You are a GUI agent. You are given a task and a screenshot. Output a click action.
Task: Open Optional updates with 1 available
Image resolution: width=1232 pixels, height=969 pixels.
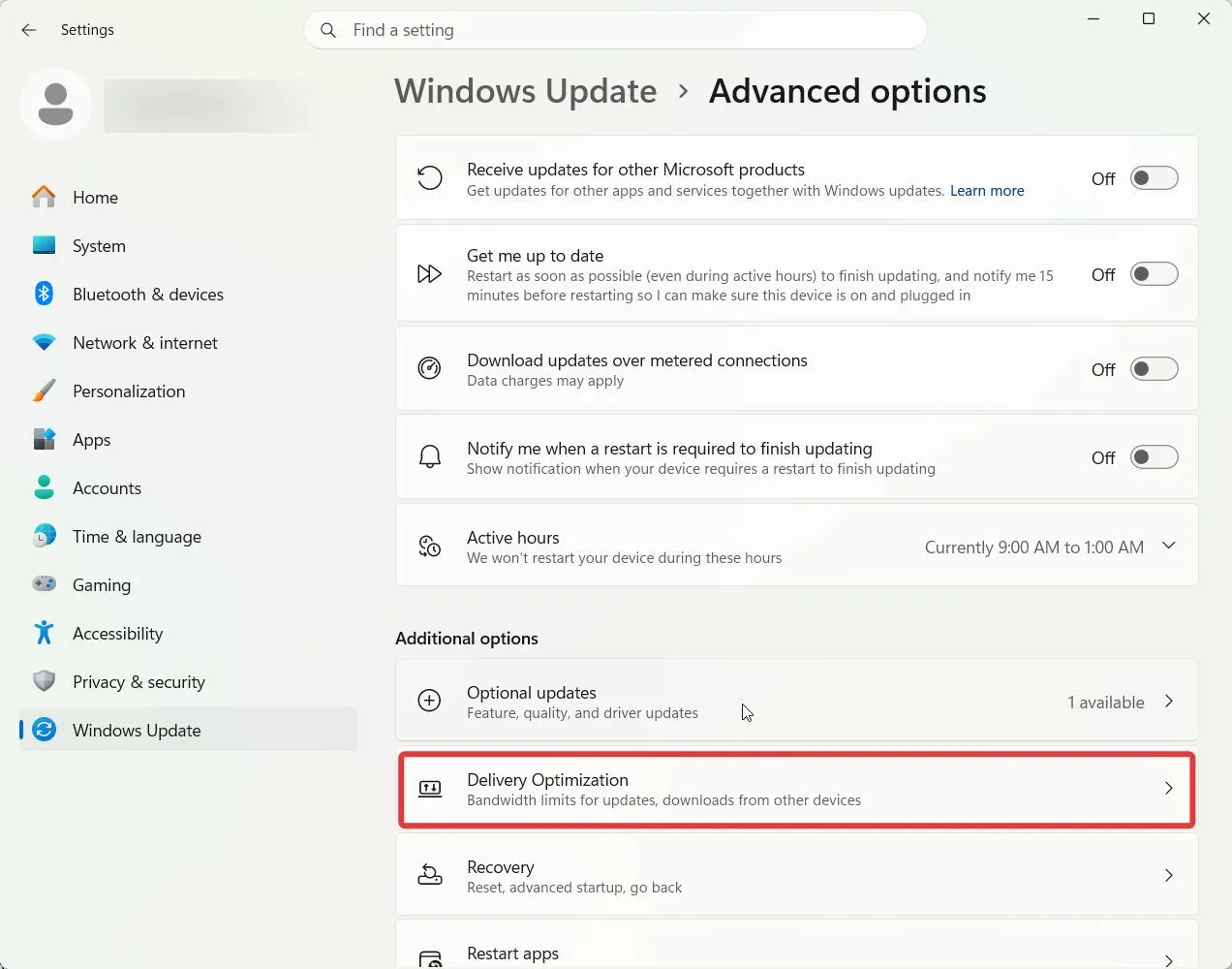tap(797, 701)
